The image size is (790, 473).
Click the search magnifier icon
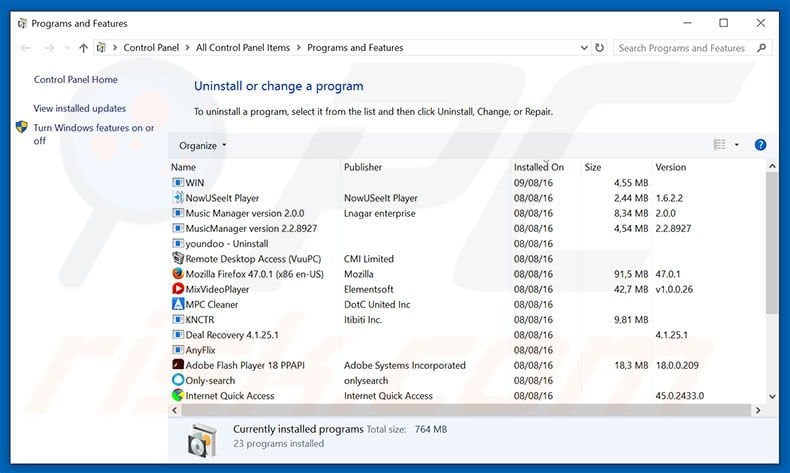coord(761,48)
